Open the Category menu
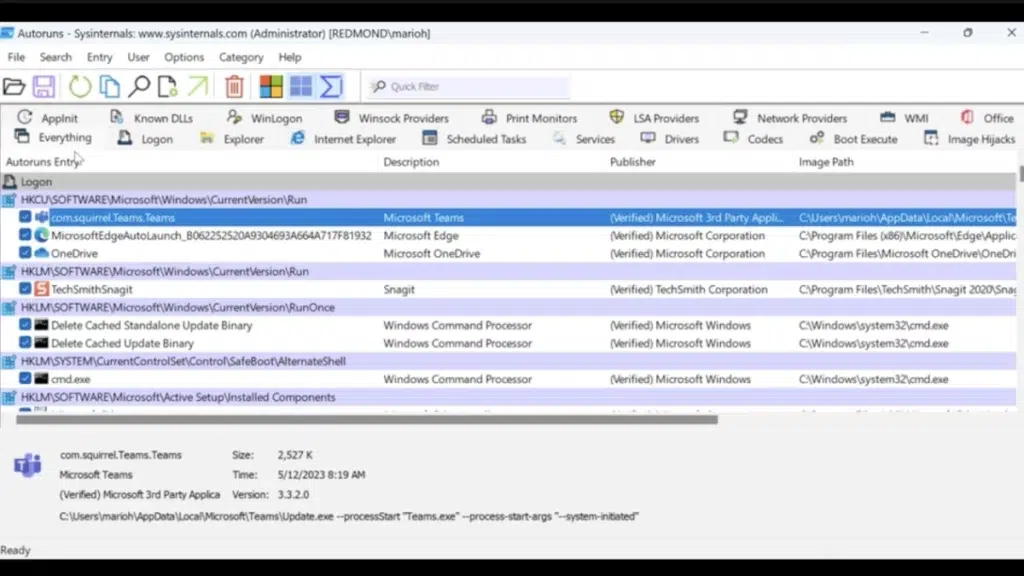 tap(241, 58)
